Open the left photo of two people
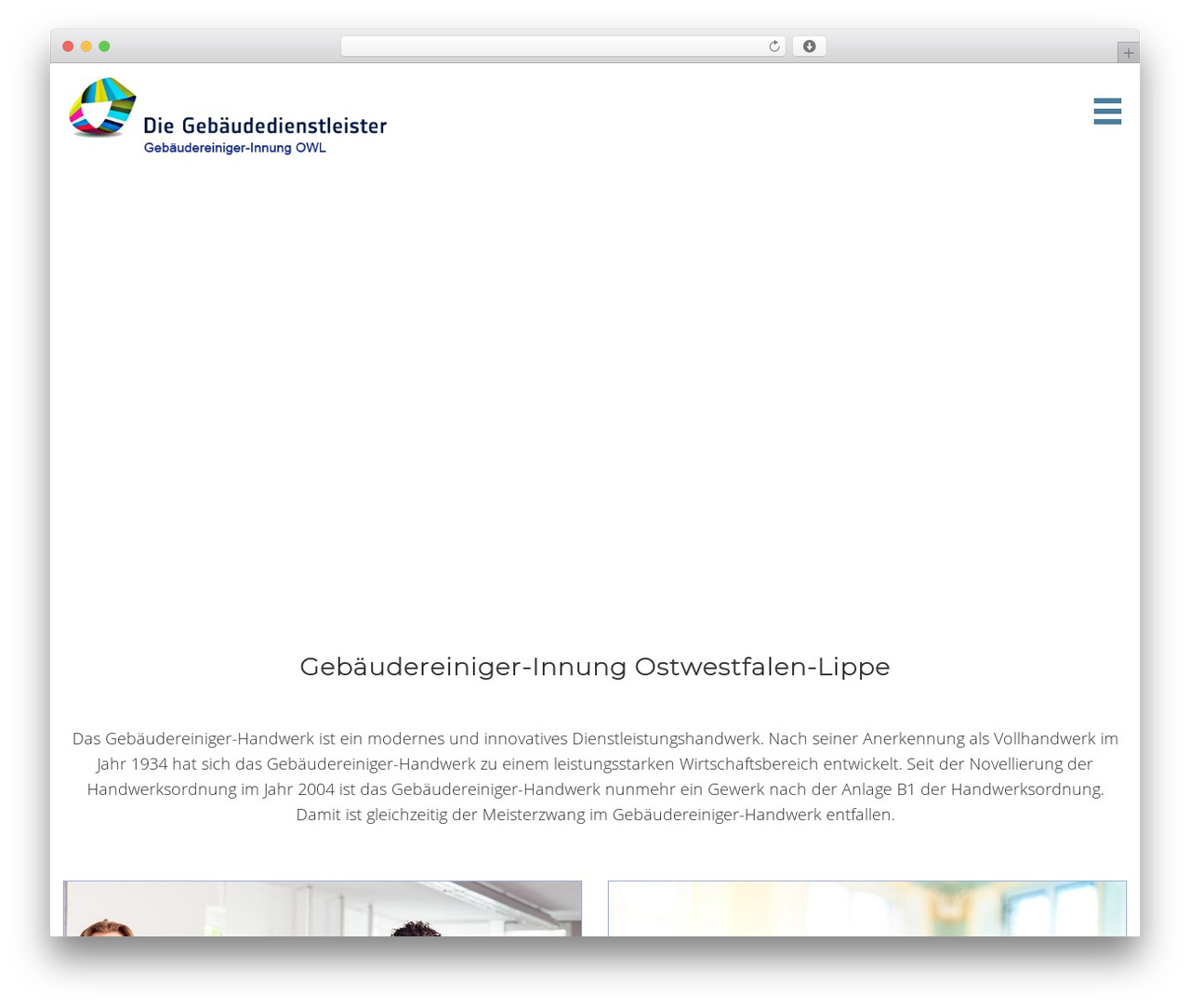The image size is (1190, 1008). point(323,909)
